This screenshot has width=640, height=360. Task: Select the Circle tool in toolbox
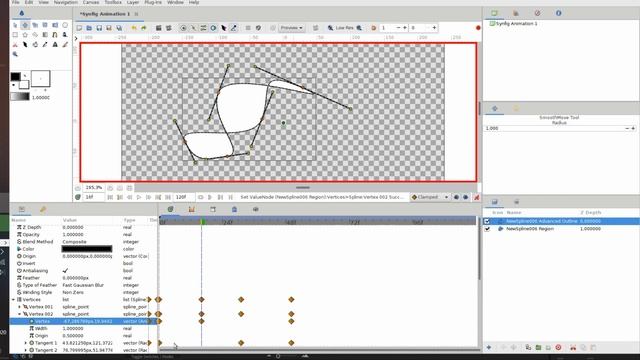tap(65, 25)
